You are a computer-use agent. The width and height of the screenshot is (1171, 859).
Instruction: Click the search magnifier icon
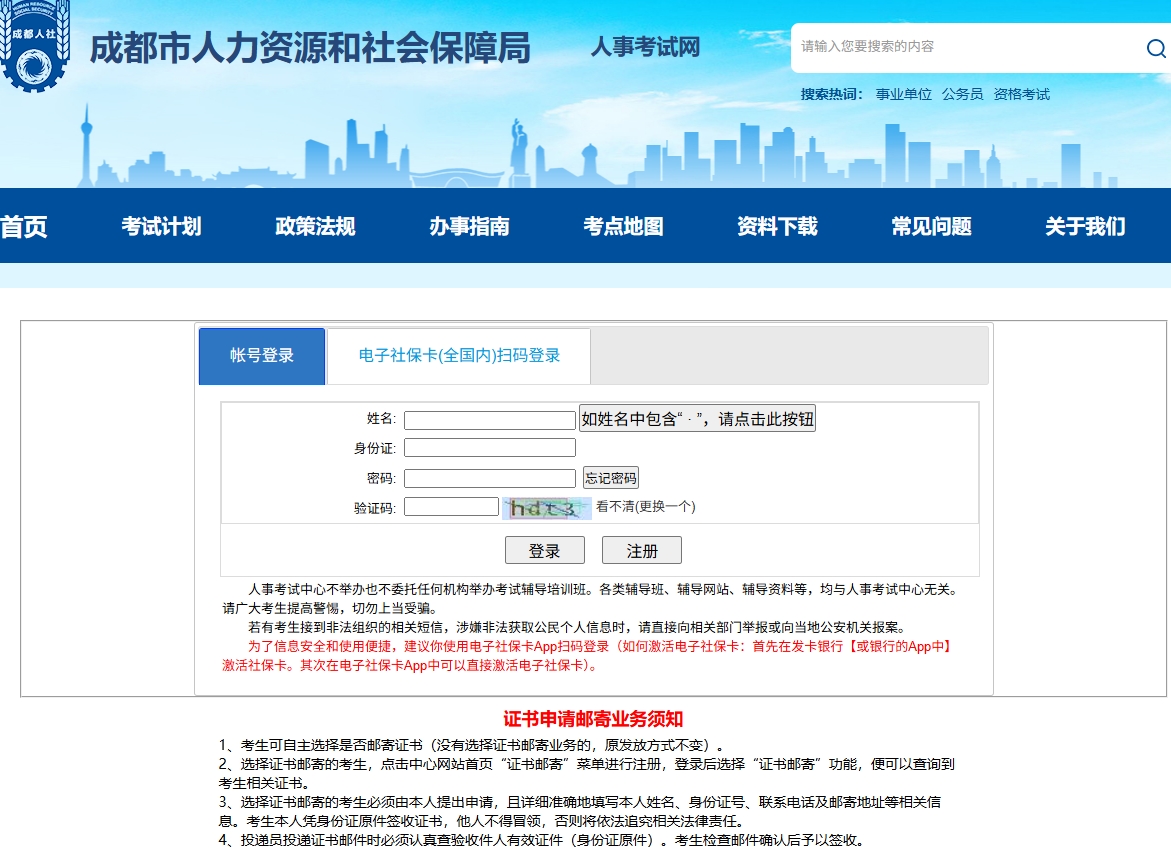coord(1155,49)
